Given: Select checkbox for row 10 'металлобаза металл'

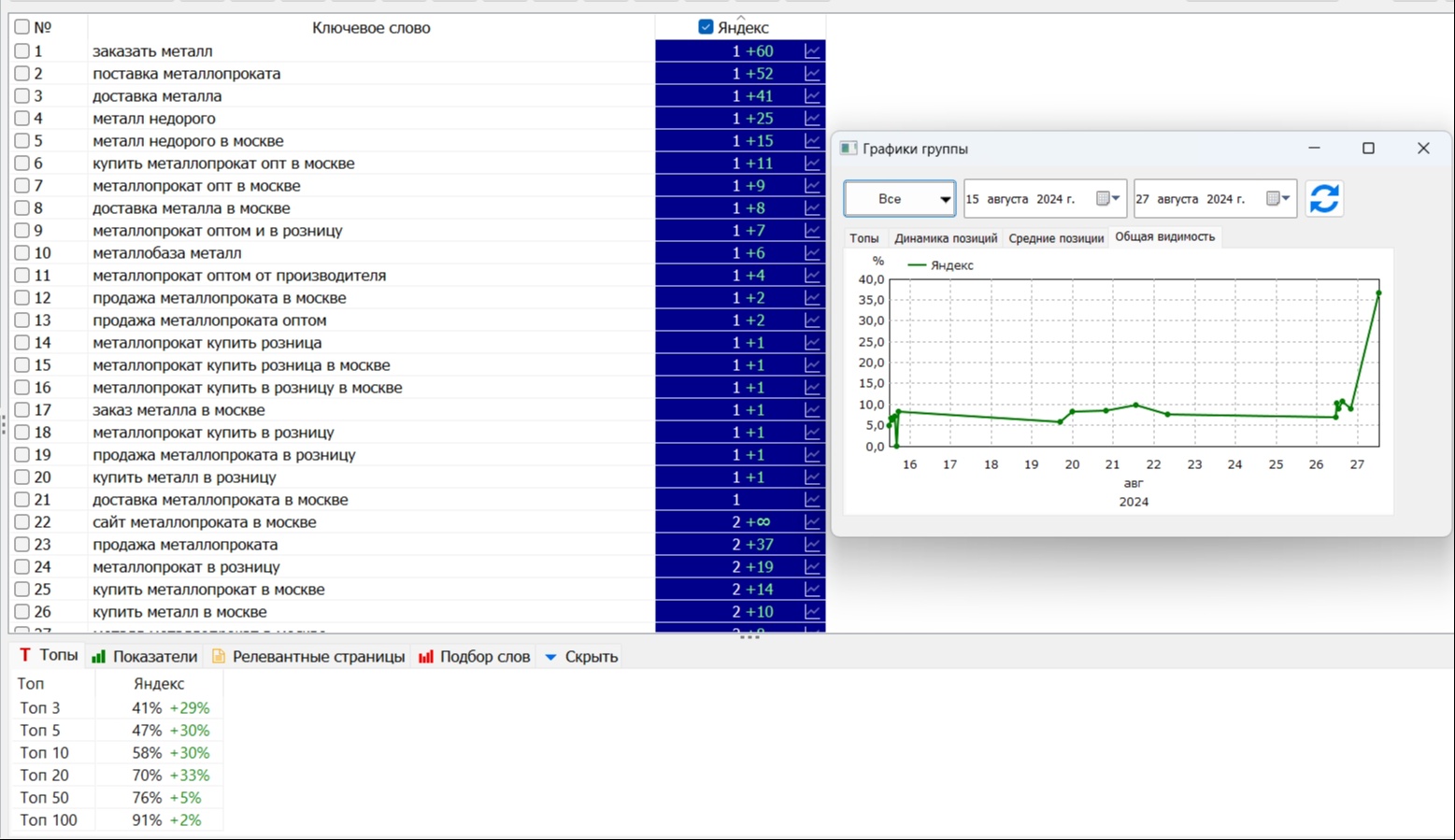Looking at the screenshot, I should [x=22, y=253].
